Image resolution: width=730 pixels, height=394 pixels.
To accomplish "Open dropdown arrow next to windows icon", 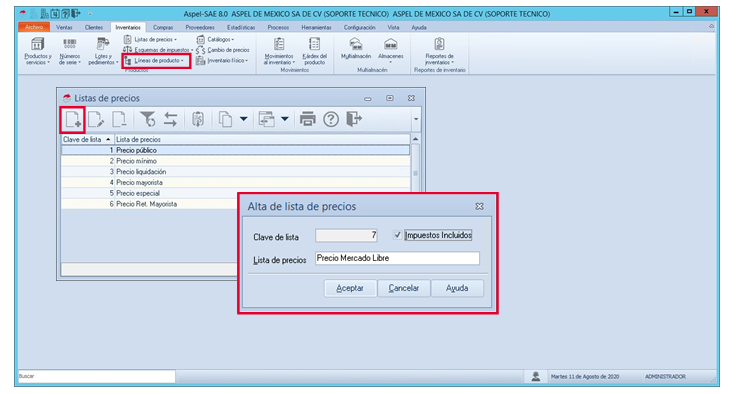I will (x=285, y=119).
